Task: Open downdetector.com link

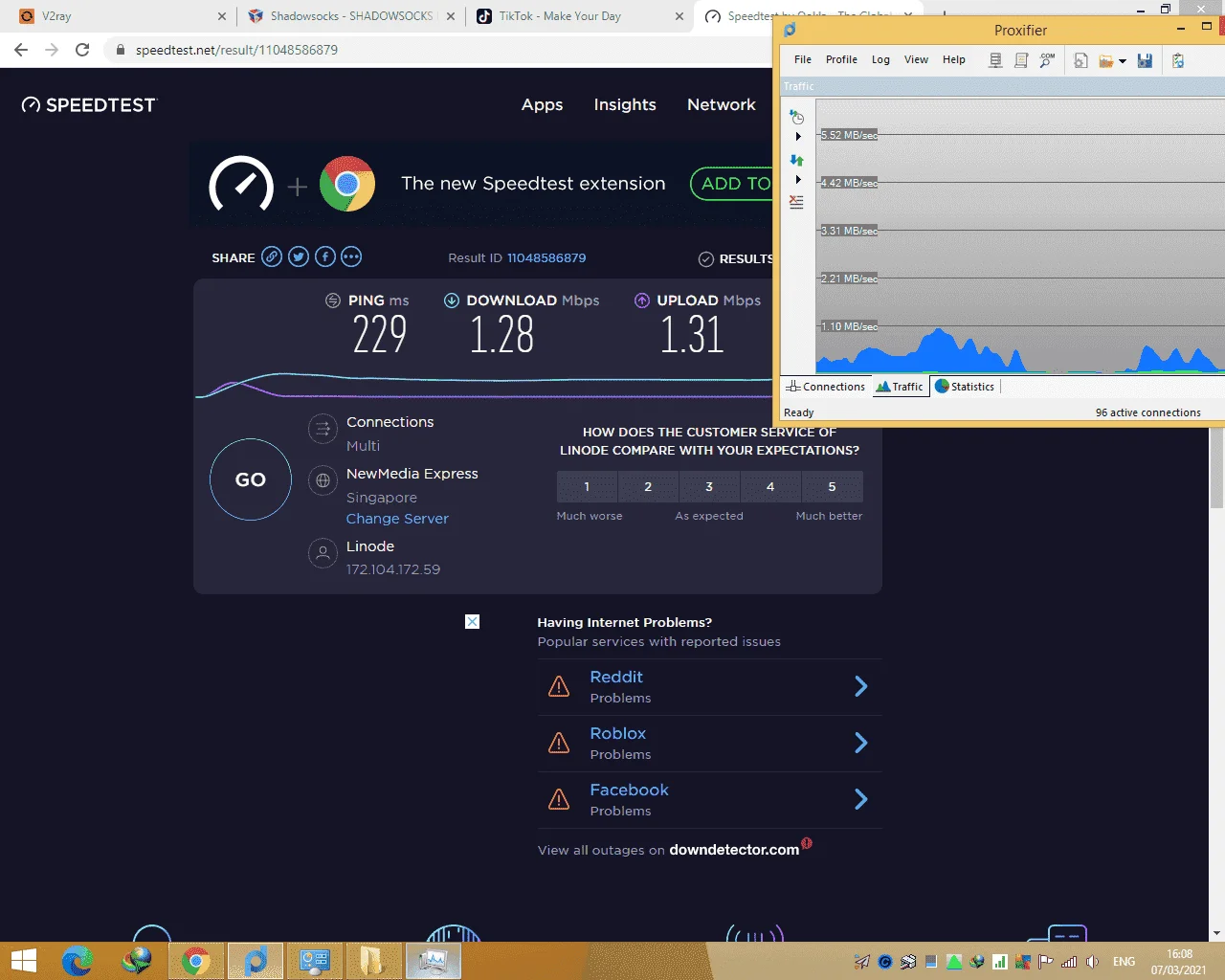Action: pos(734,850)
